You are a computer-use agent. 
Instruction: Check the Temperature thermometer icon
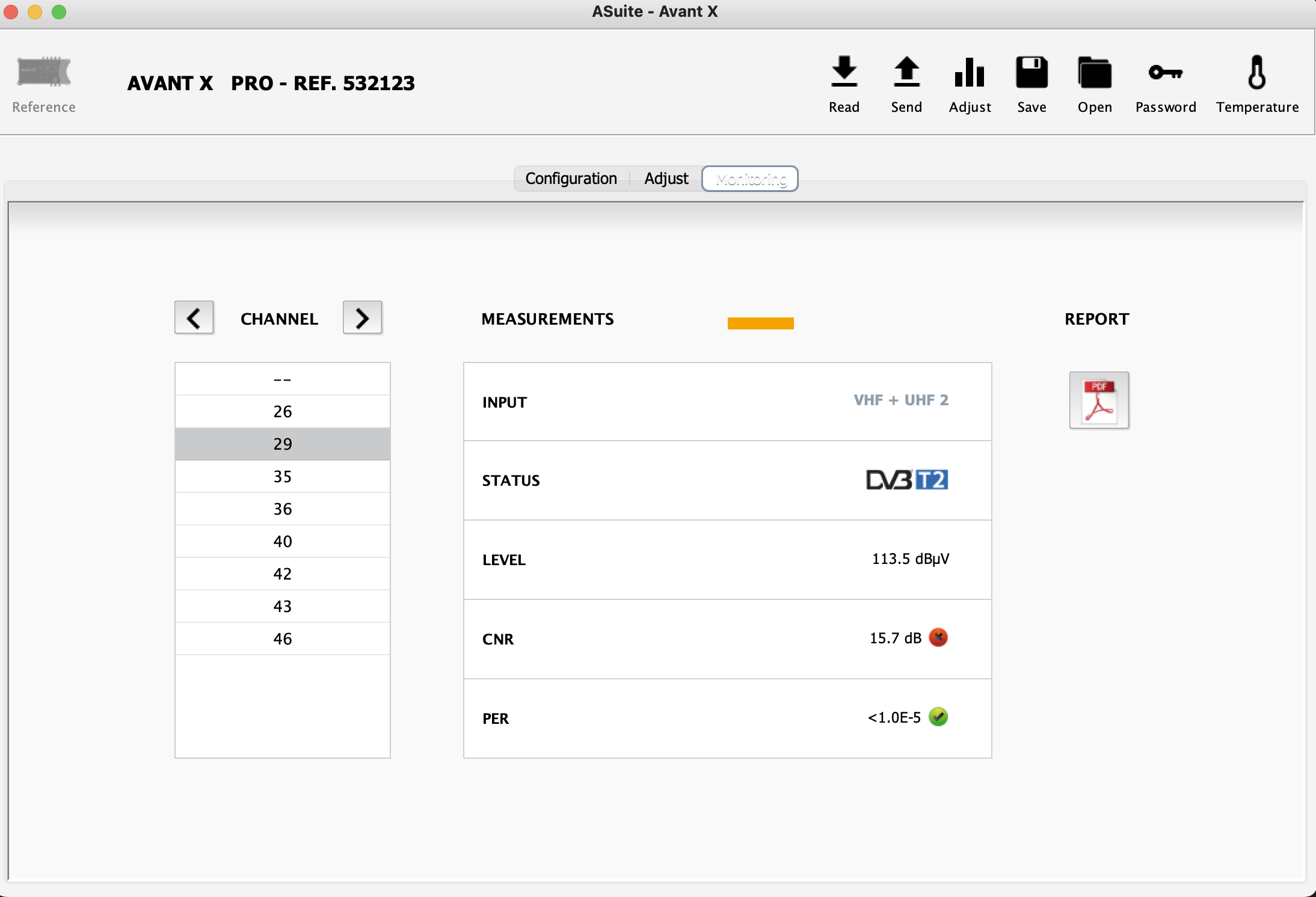pos(1257,73)
